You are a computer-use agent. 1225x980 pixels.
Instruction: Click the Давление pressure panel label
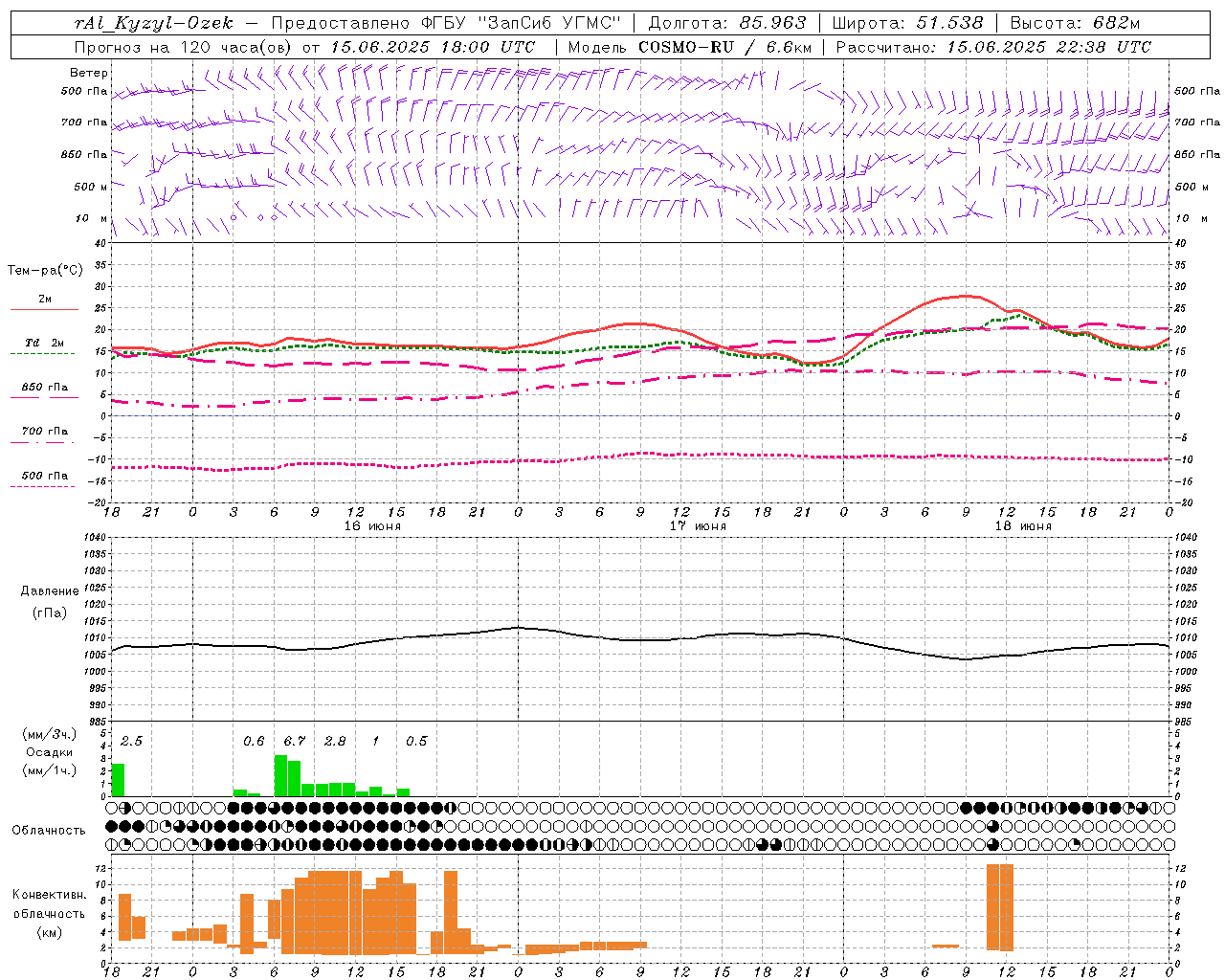(49, 591)
